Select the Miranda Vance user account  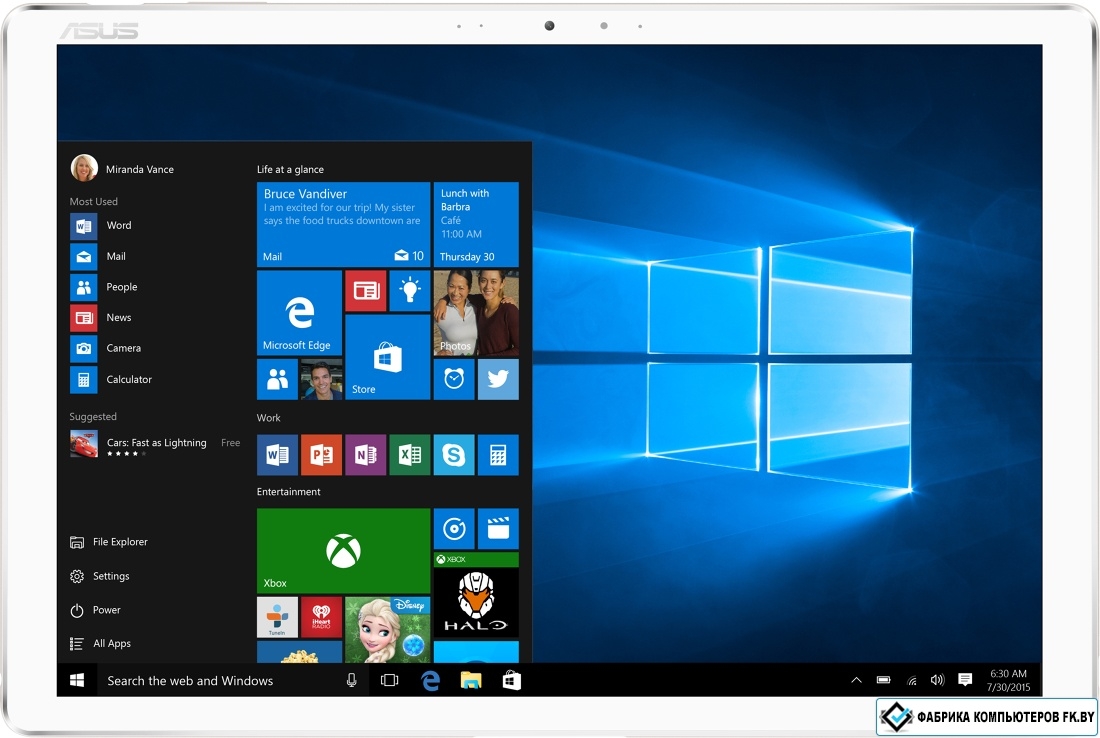[x=123, y=168]
